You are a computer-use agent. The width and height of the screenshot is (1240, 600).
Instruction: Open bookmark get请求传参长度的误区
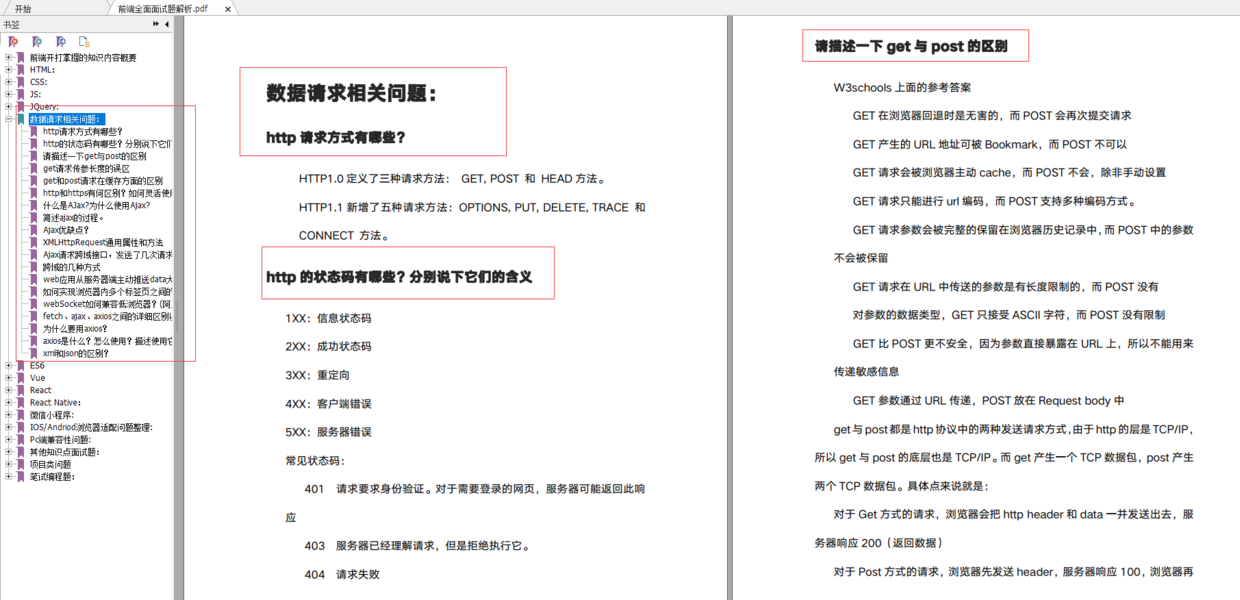(86, 168)
